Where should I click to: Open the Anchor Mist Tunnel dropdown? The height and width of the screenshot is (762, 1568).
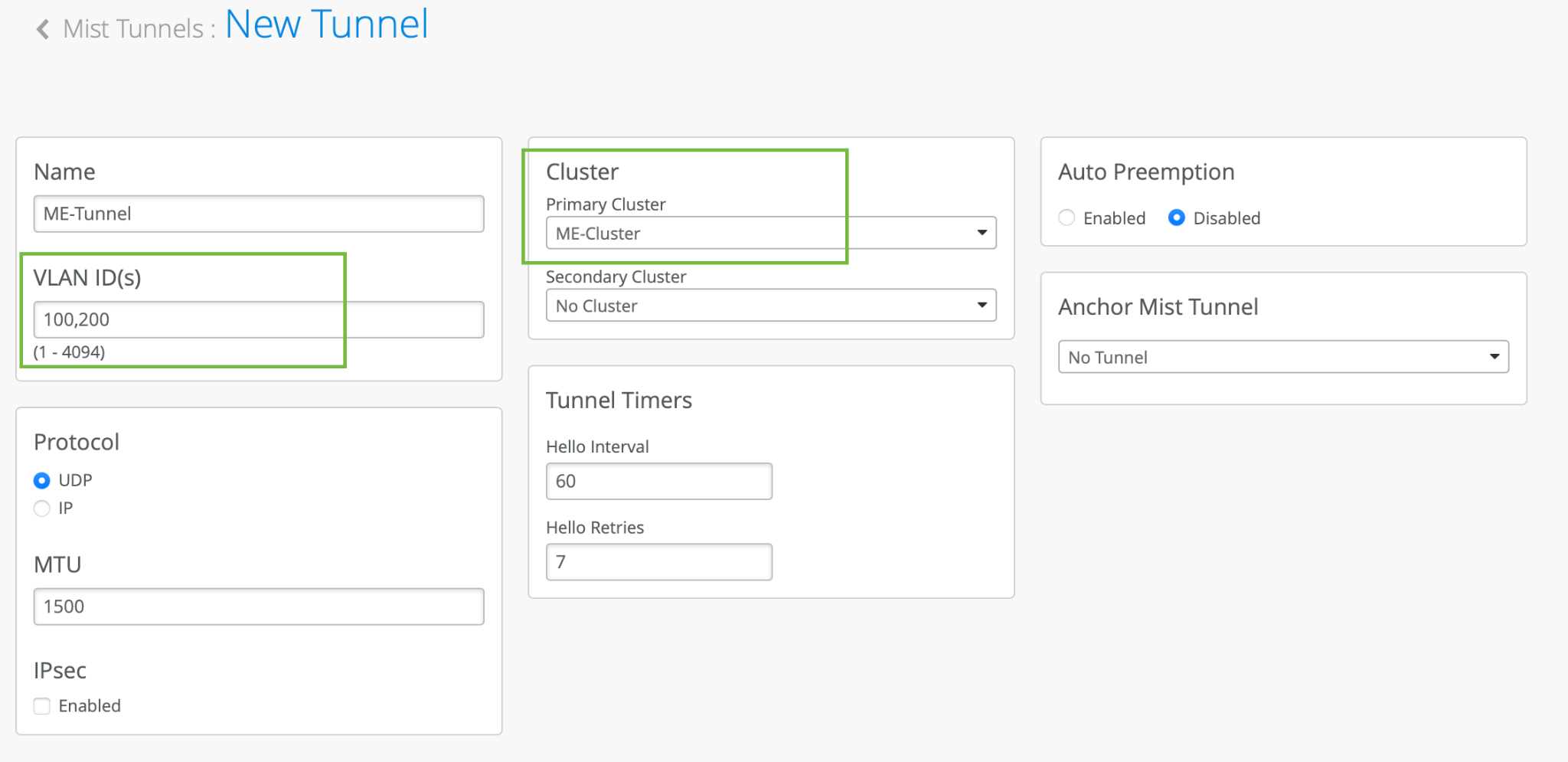[x=1282, y=357]
